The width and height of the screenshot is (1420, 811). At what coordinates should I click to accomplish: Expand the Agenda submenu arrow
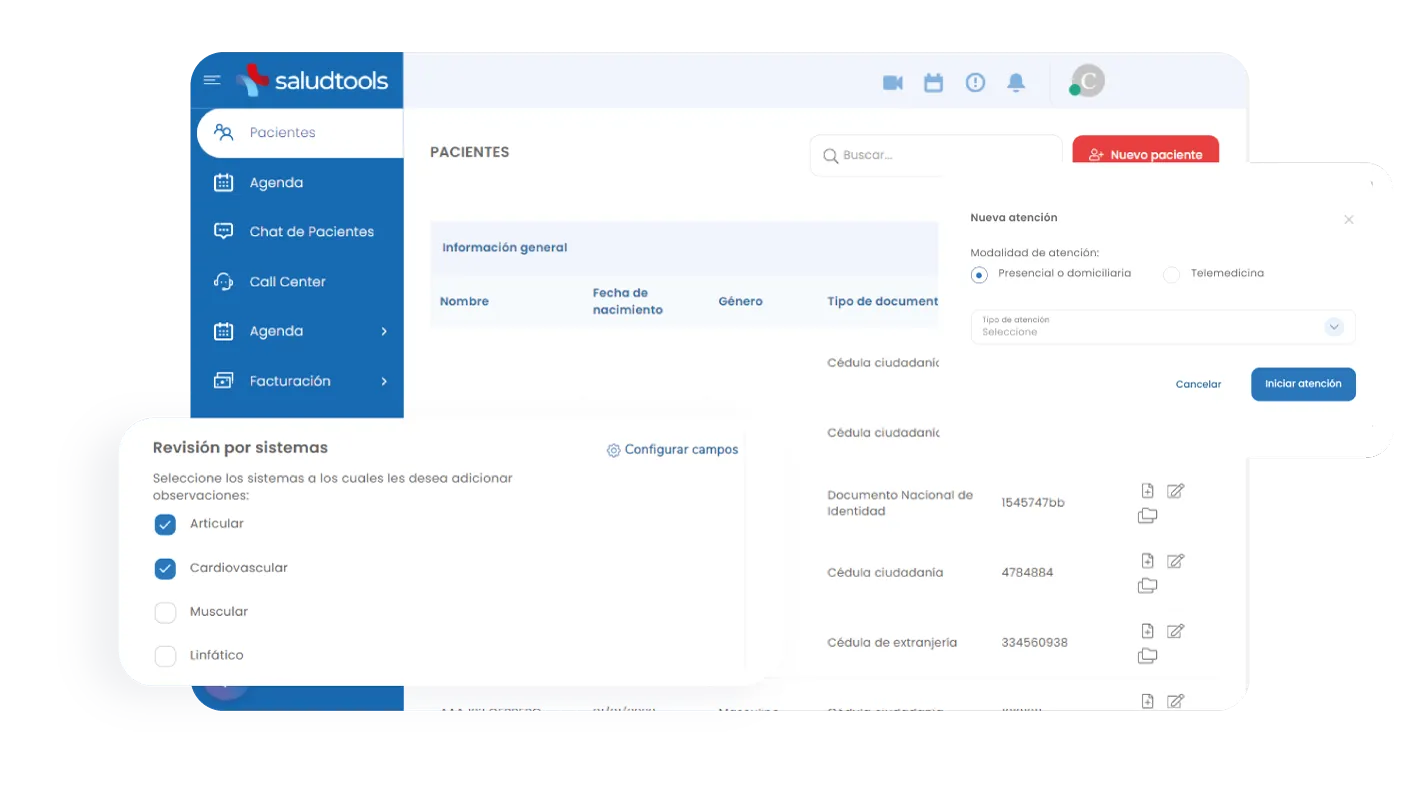pos(386,331)
